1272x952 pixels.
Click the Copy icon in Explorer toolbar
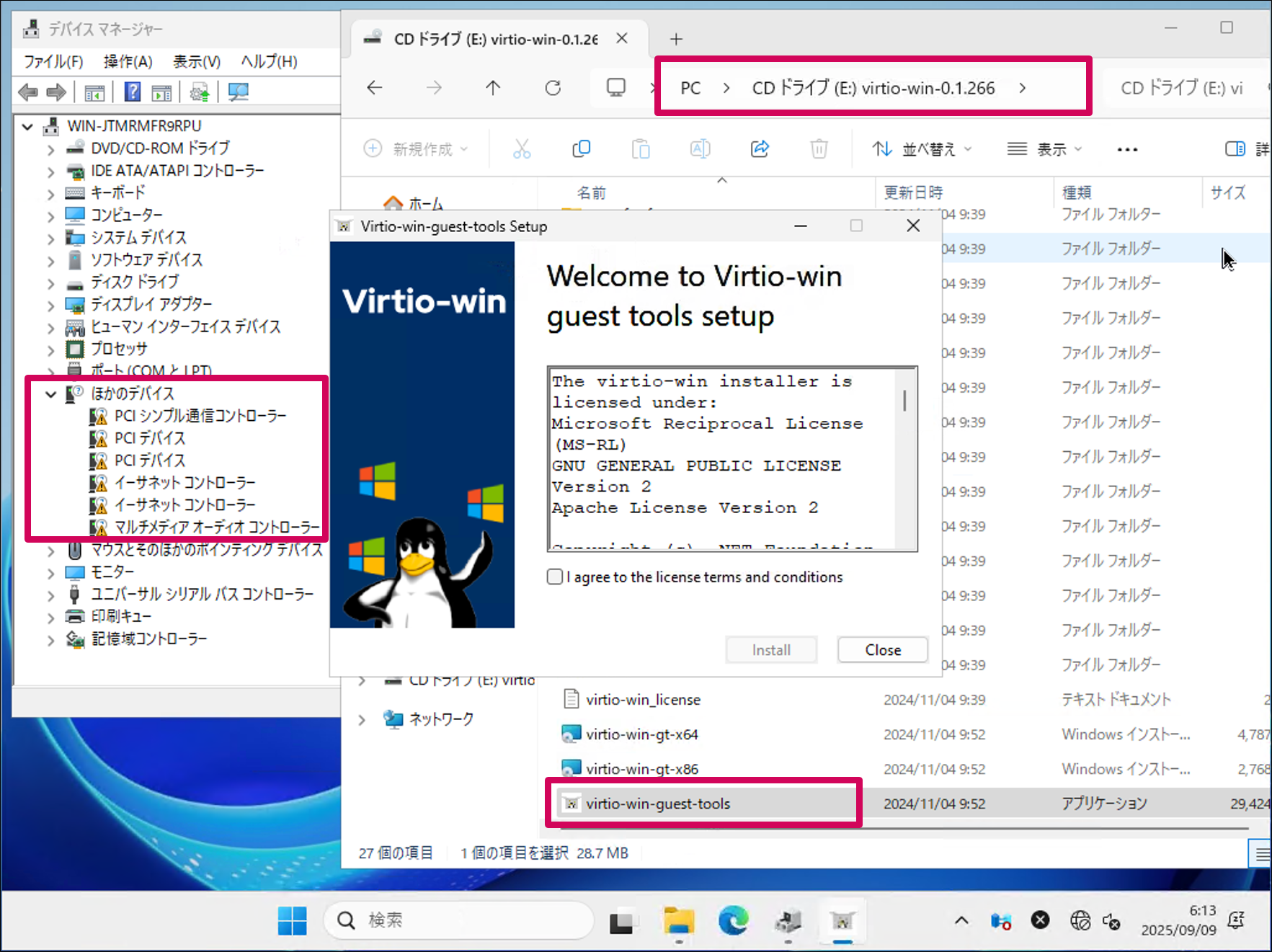582,148
